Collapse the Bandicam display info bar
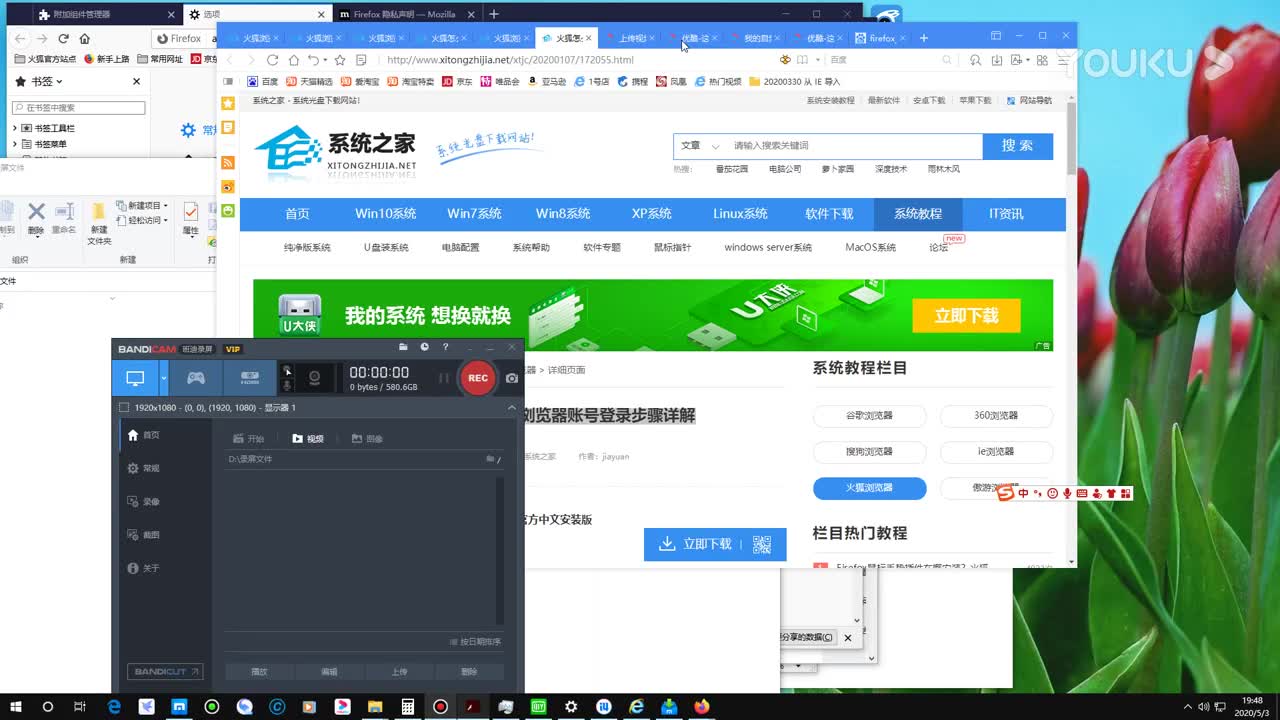Screen dimensions: 1280x720 (x=512, y=408)
